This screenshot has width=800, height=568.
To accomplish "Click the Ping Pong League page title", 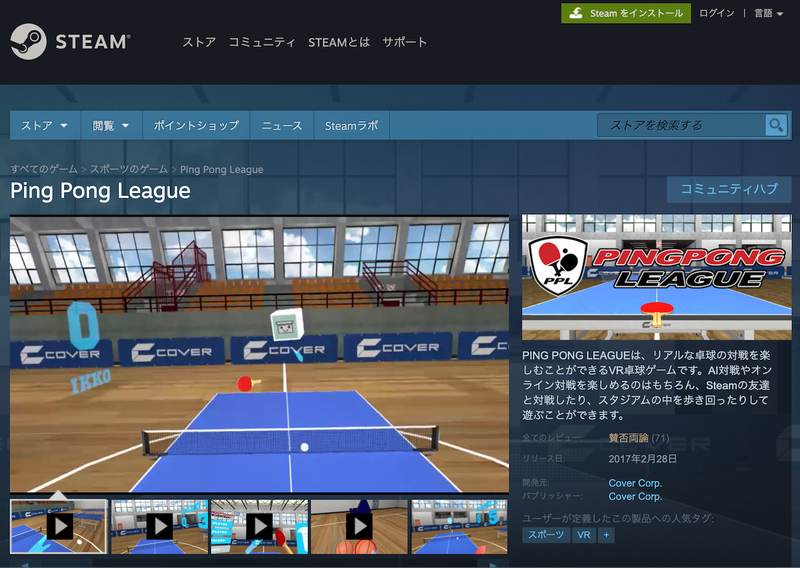I will [x=101, y=191].
